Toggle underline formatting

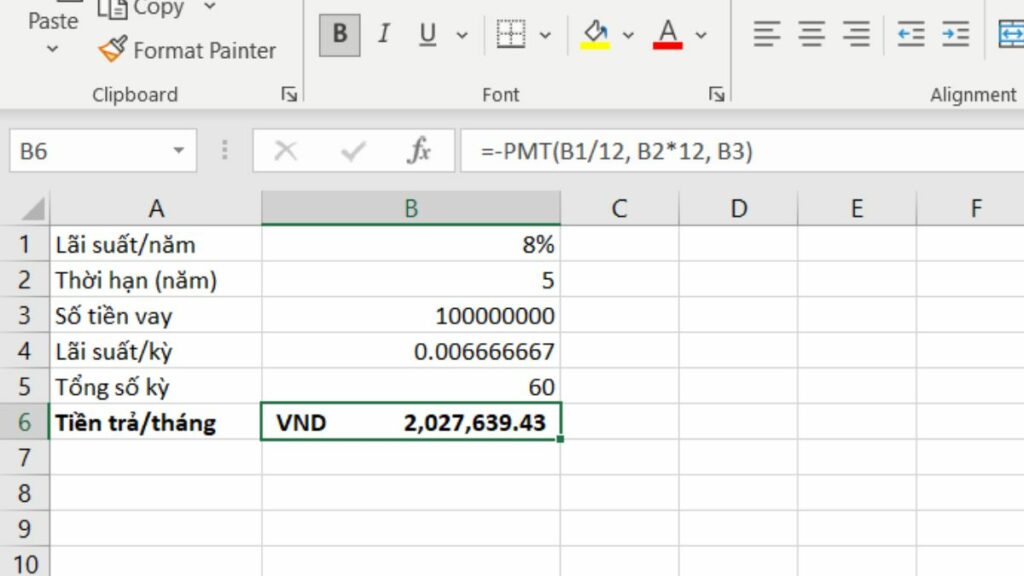(425, 33)
